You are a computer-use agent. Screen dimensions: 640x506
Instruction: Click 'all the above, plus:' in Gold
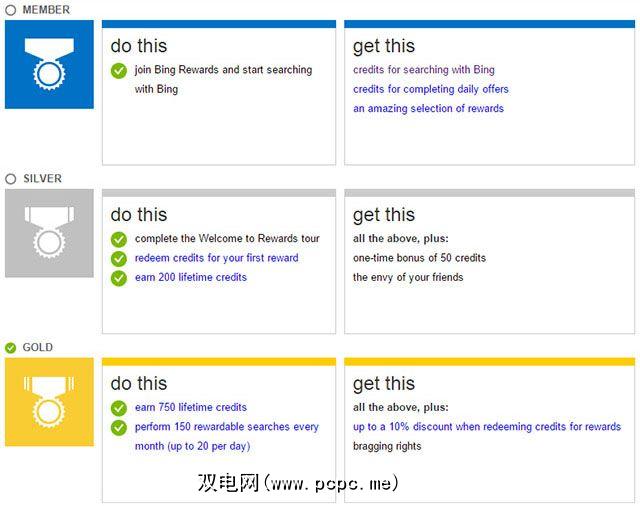point(400,407)
